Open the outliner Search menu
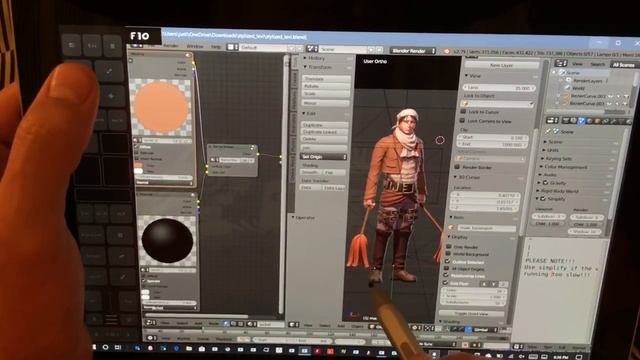 tap(597, 64)
